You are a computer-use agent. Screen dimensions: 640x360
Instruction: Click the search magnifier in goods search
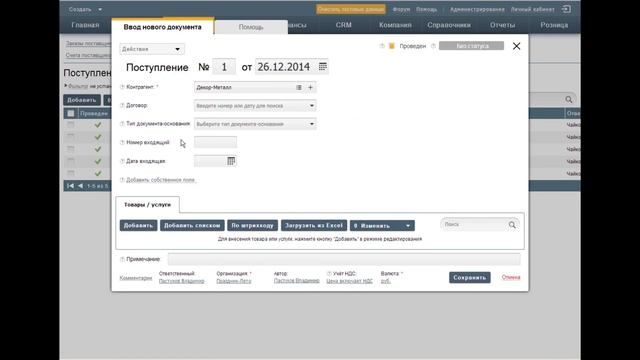(x=512, y=224)
